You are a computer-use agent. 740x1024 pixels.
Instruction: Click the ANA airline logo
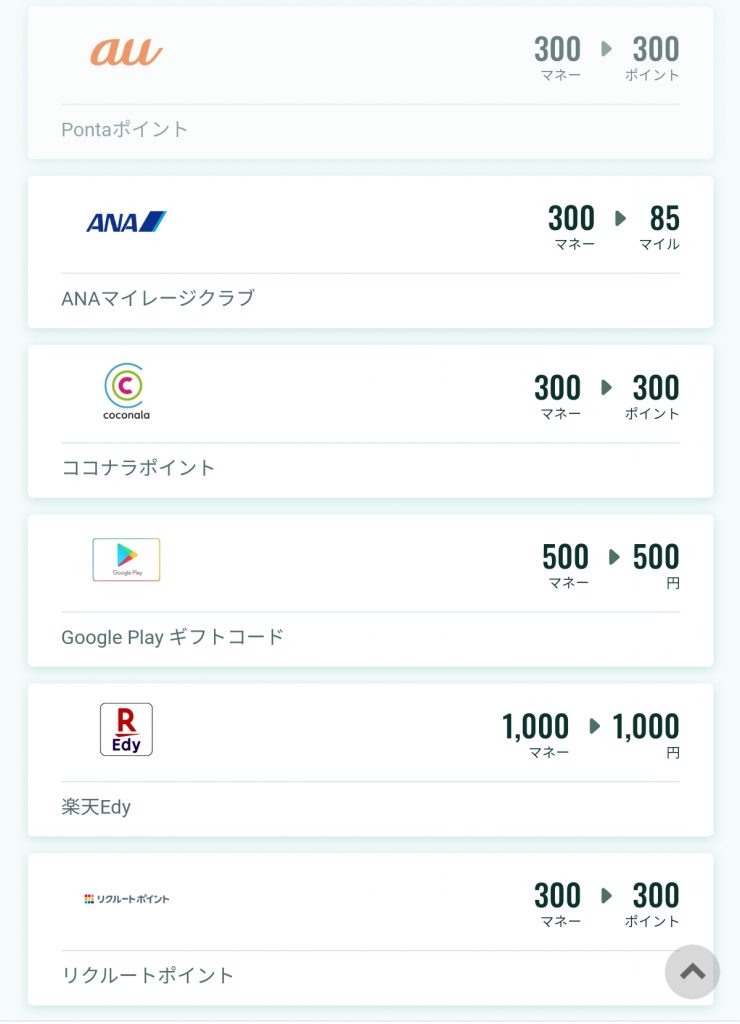126,222
